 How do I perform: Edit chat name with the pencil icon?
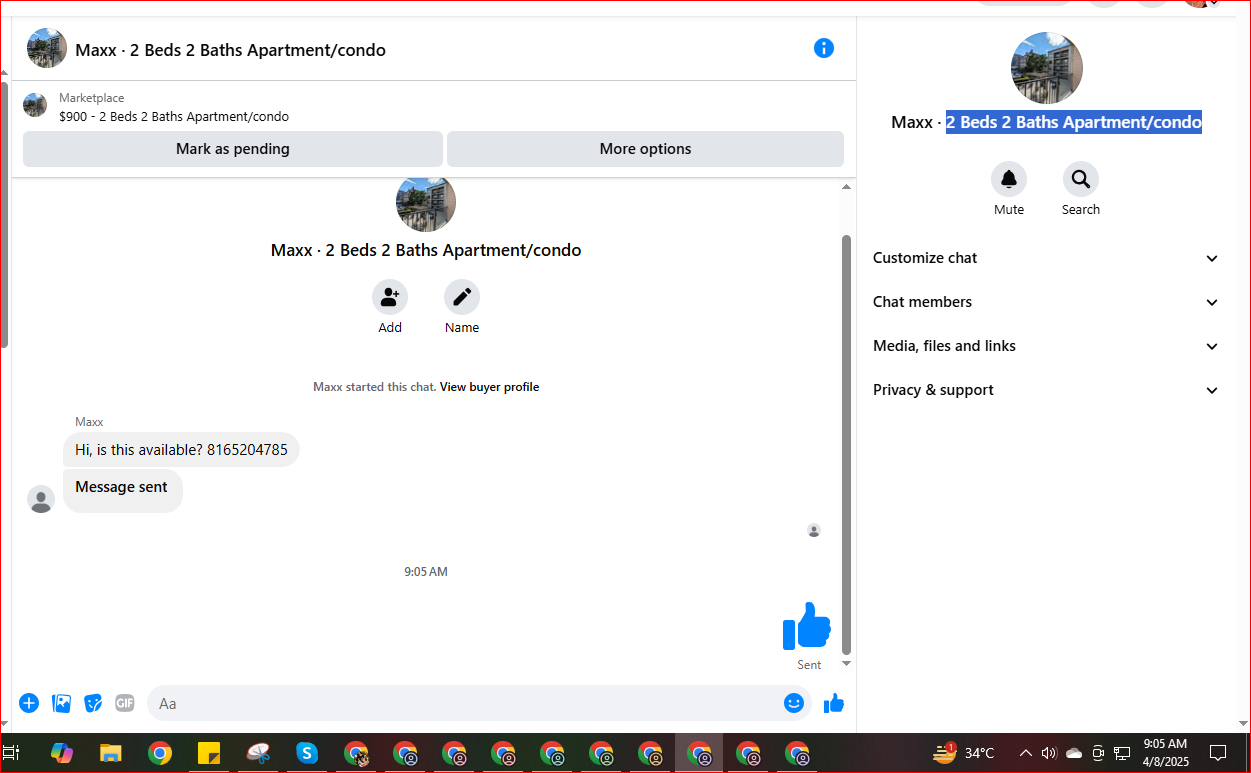(462, 297)
